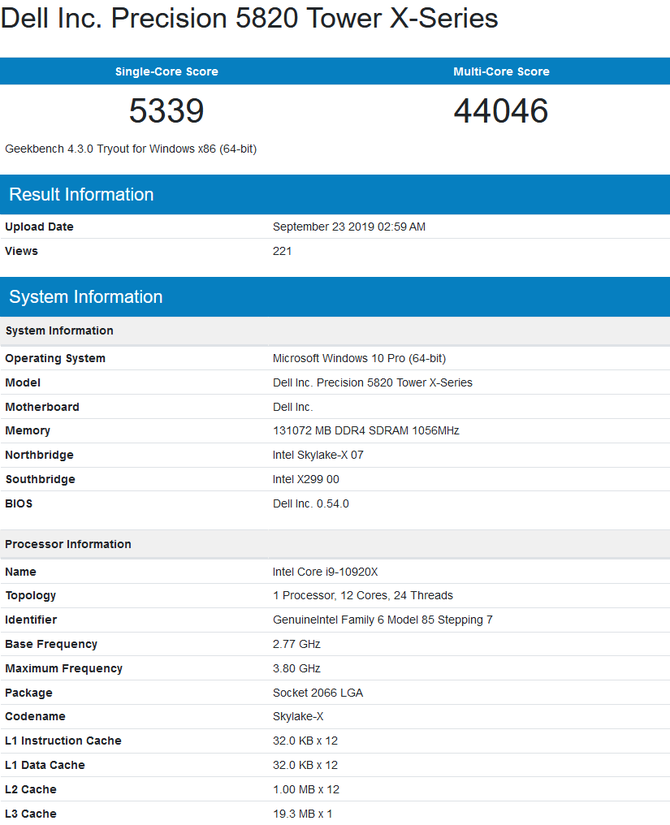This screenshot has height=825, width=670.
Task: Select Microsoft Windows 10 Pro (64-bit) value
Action: 359,358
